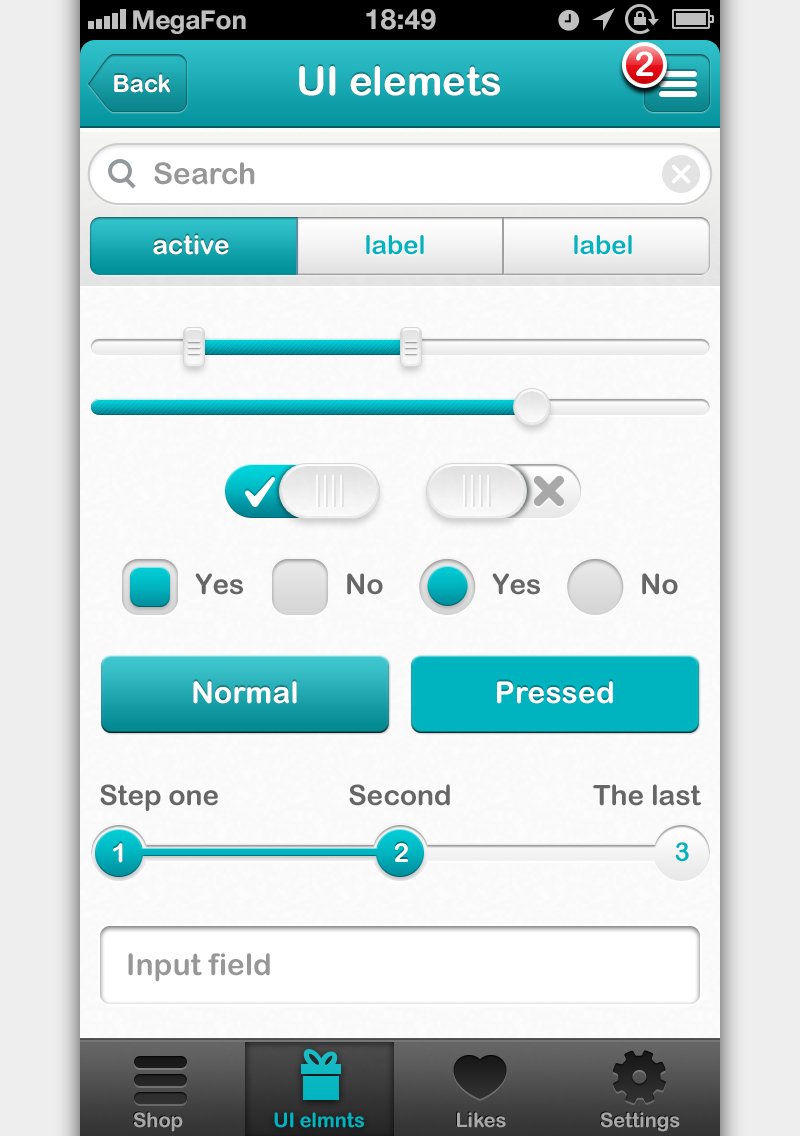Screen dimensions: 800x1136
Task: Select the round Yes radio button
Action: click(447, 586)
